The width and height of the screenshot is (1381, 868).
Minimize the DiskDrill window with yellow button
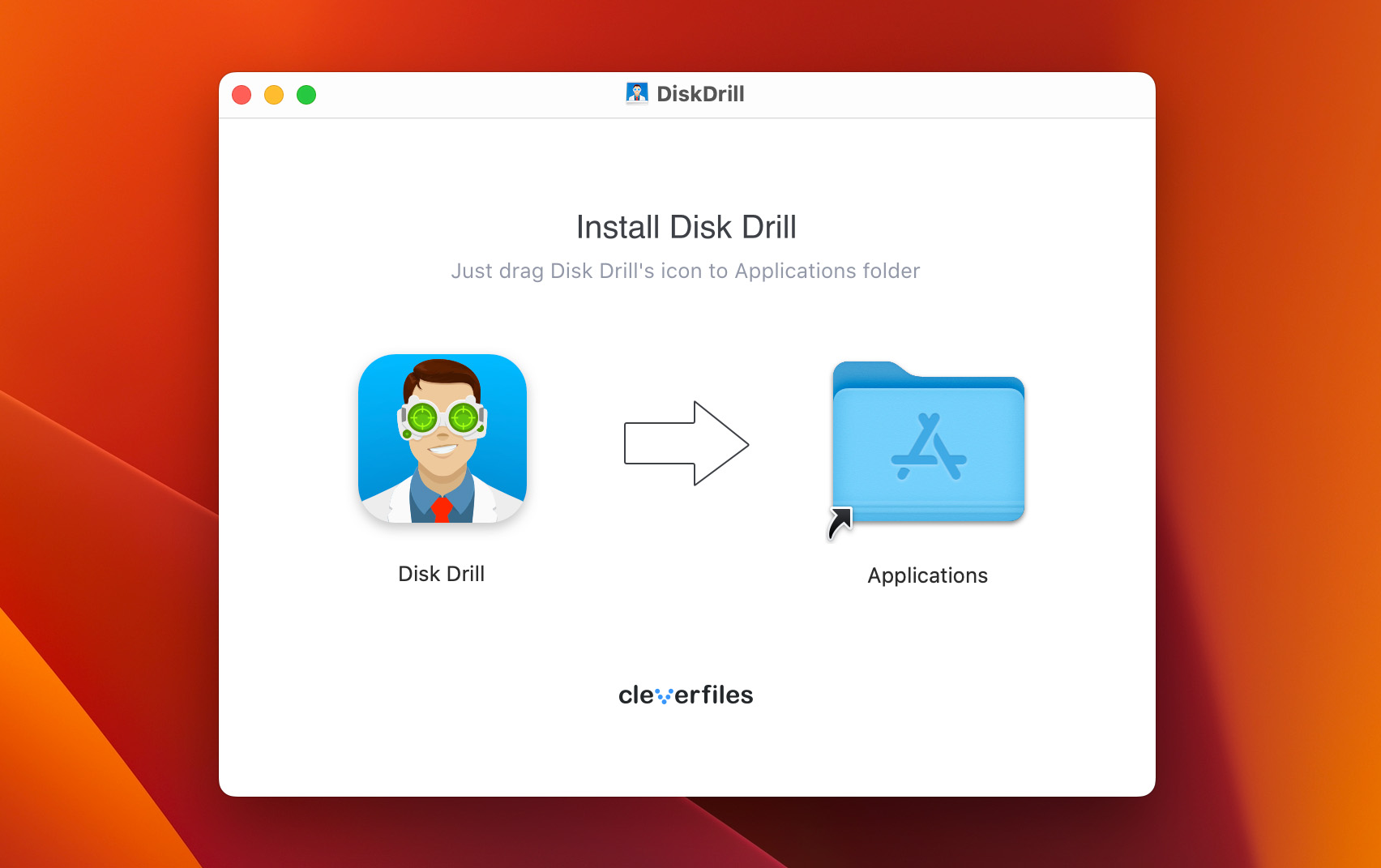[x=274, y=95]
